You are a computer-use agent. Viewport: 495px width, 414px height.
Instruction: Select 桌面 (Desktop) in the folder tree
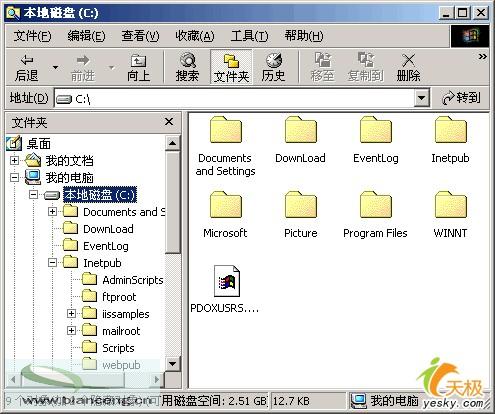(x=39, y=144)
